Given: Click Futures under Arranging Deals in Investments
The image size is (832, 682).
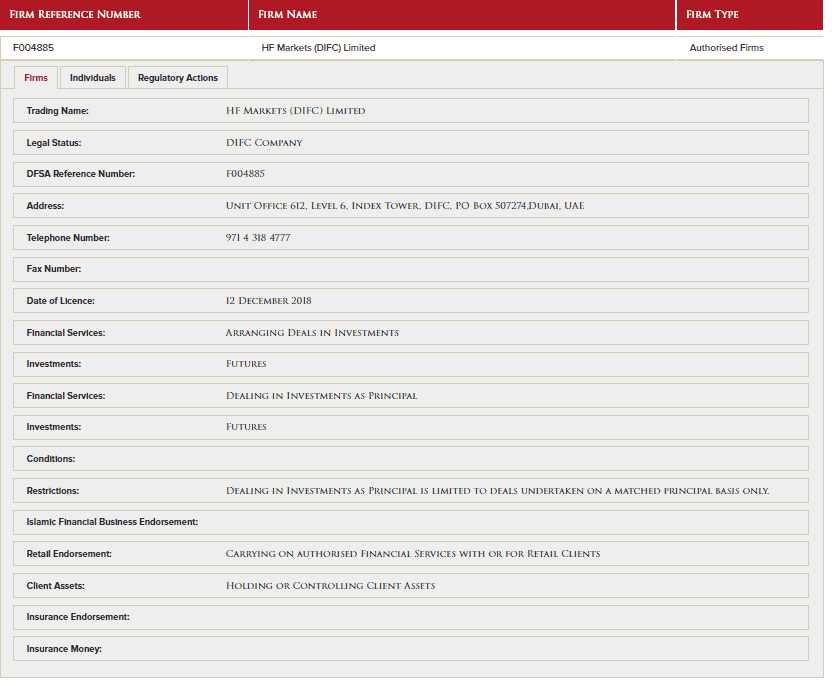Looking at the screenshot, I should click(x=246, y=364).
